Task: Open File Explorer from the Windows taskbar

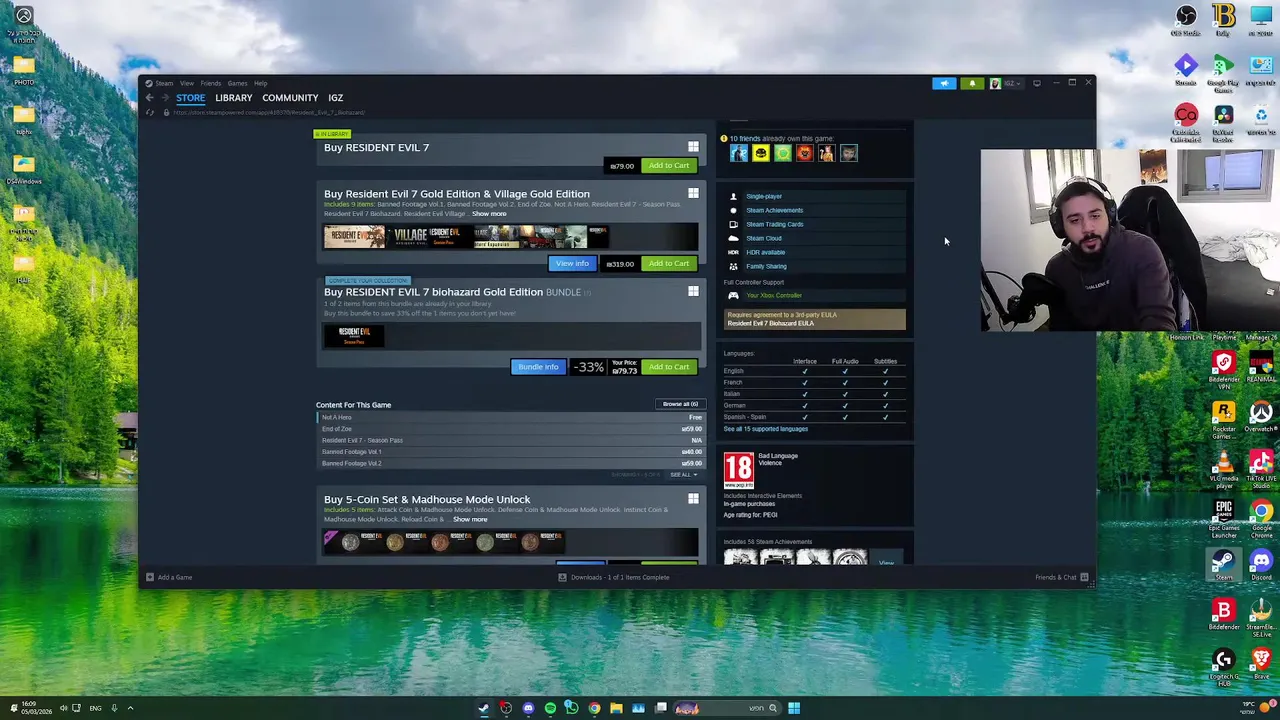Action: pyautogui.click(x=616, y=708)
